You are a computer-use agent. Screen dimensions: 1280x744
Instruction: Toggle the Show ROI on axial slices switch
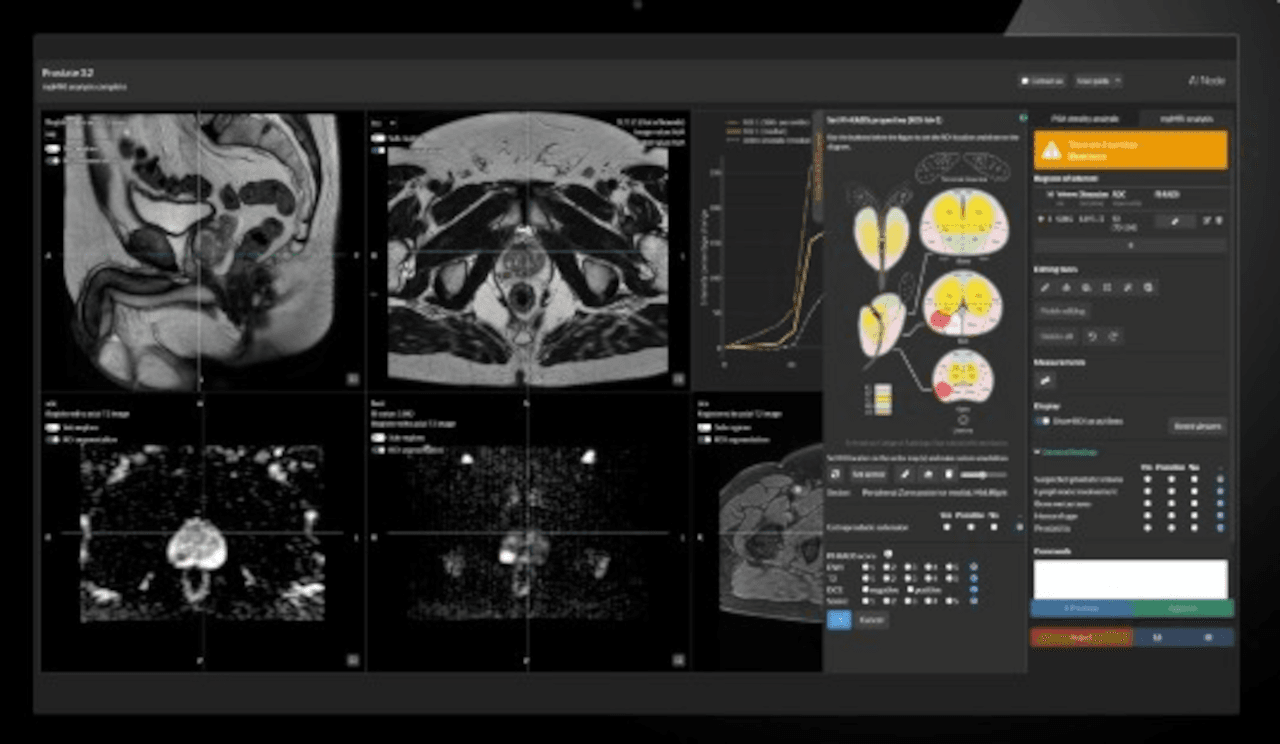(x=1042, y=422)
